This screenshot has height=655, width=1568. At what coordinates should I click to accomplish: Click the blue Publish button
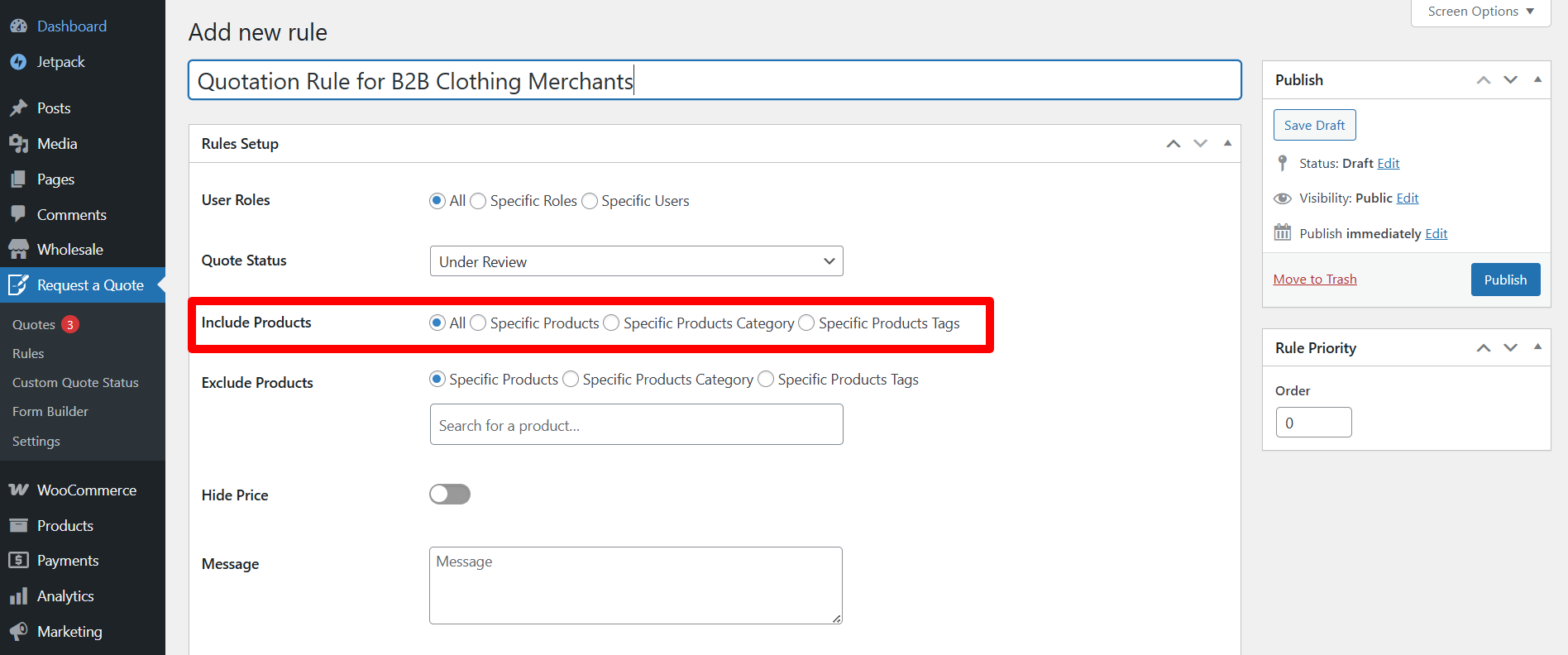[x=1505, y=280]
